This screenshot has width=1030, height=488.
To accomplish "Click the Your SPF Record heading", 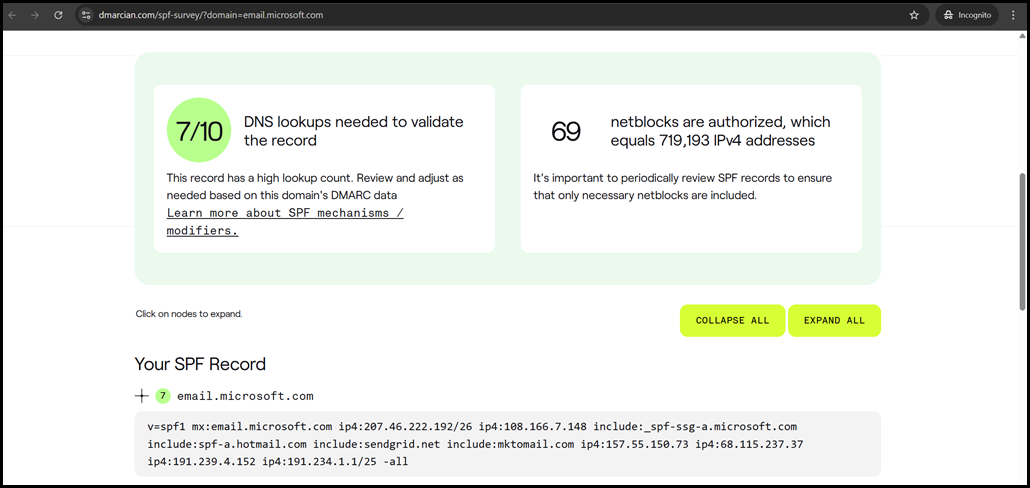I will click(x=200, y=364).
